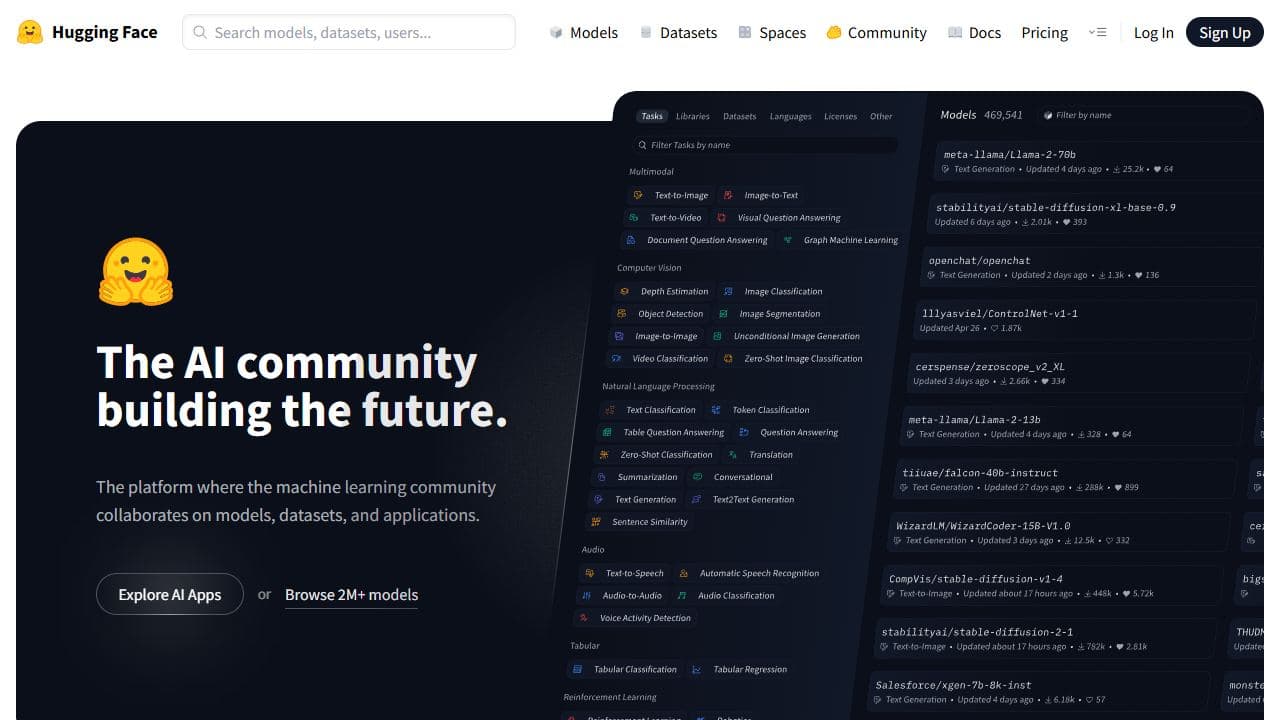Screen dimensions: 1280x720
Task: Select the Text-to-Image task tag
Action: pyautogui.click(x=680, y=195)
